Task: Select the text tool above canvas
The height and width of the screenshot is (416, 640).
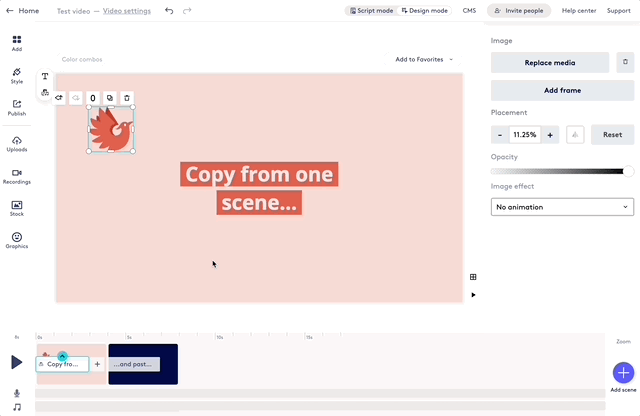Action: coord(45,77)
